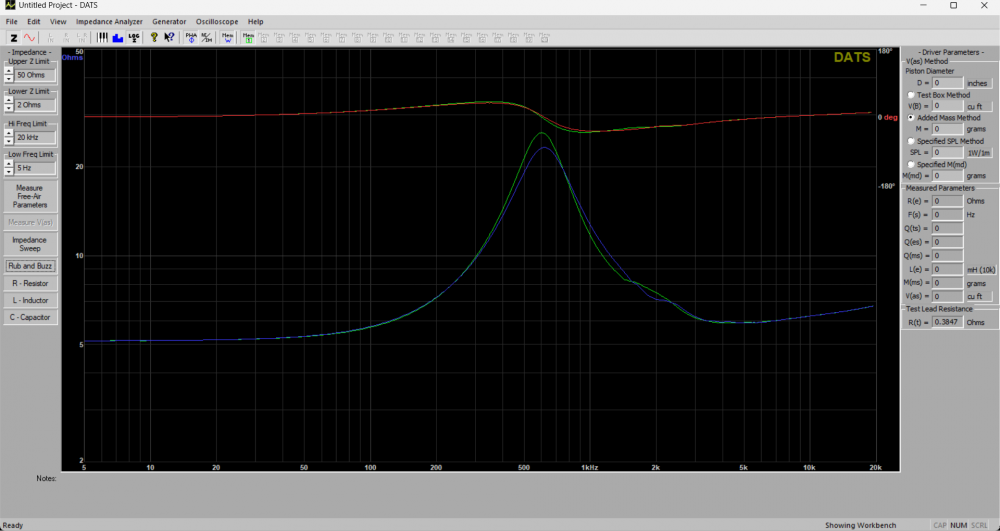
Task: Click the Z impedance mode toolbar icon
Action: tap(13, 37)
